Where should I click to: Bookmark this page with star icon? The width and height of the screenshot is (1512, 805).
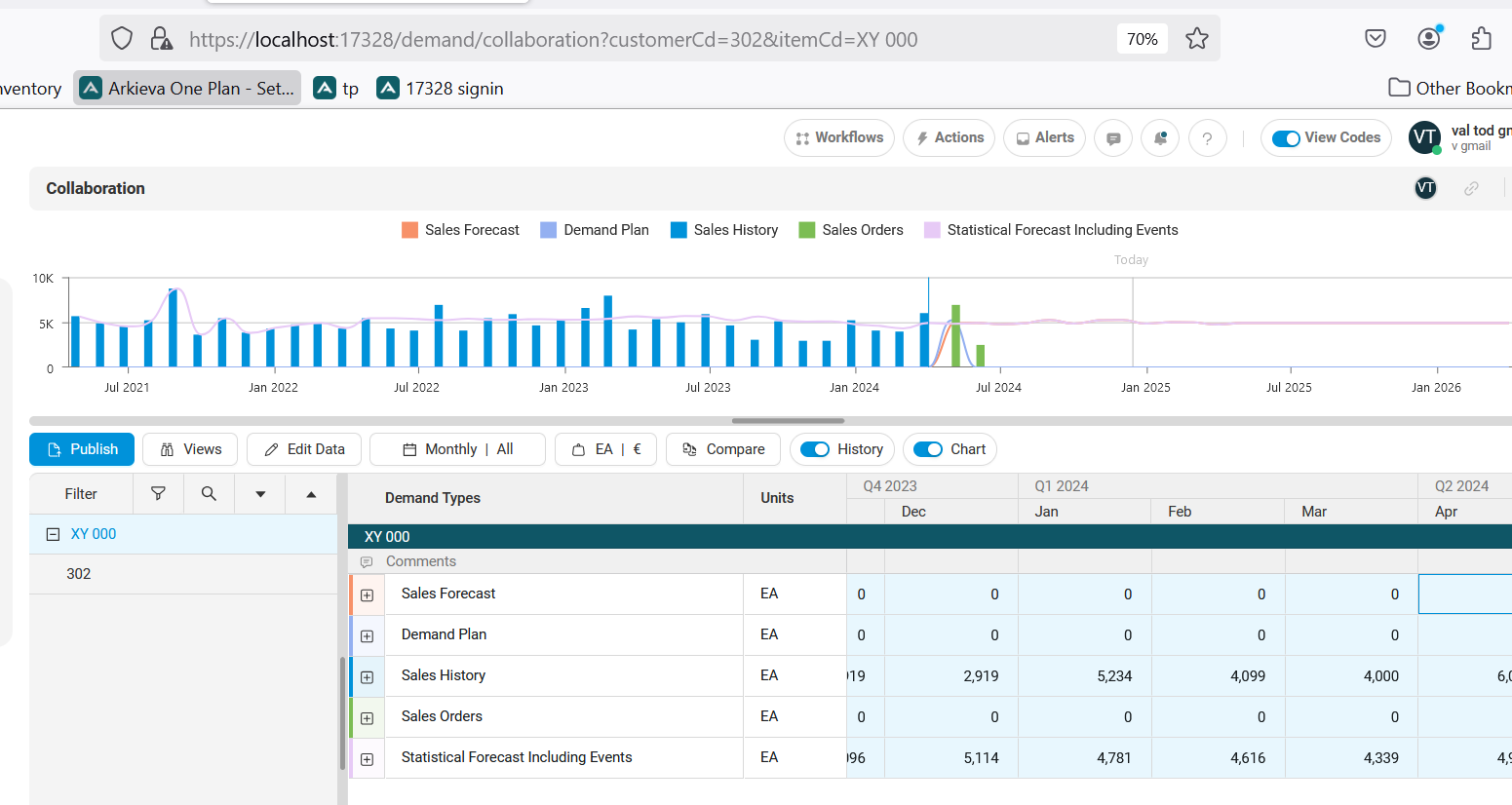[x=1197, y=39]
